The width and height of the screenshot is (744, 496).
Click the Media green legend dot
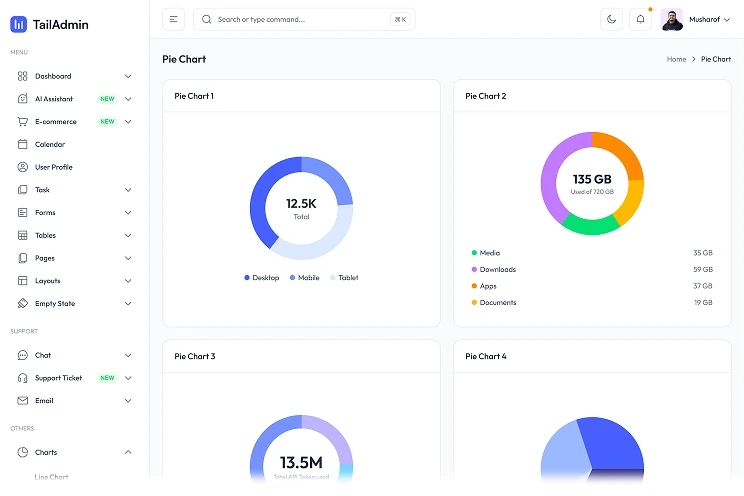(474, 253)
